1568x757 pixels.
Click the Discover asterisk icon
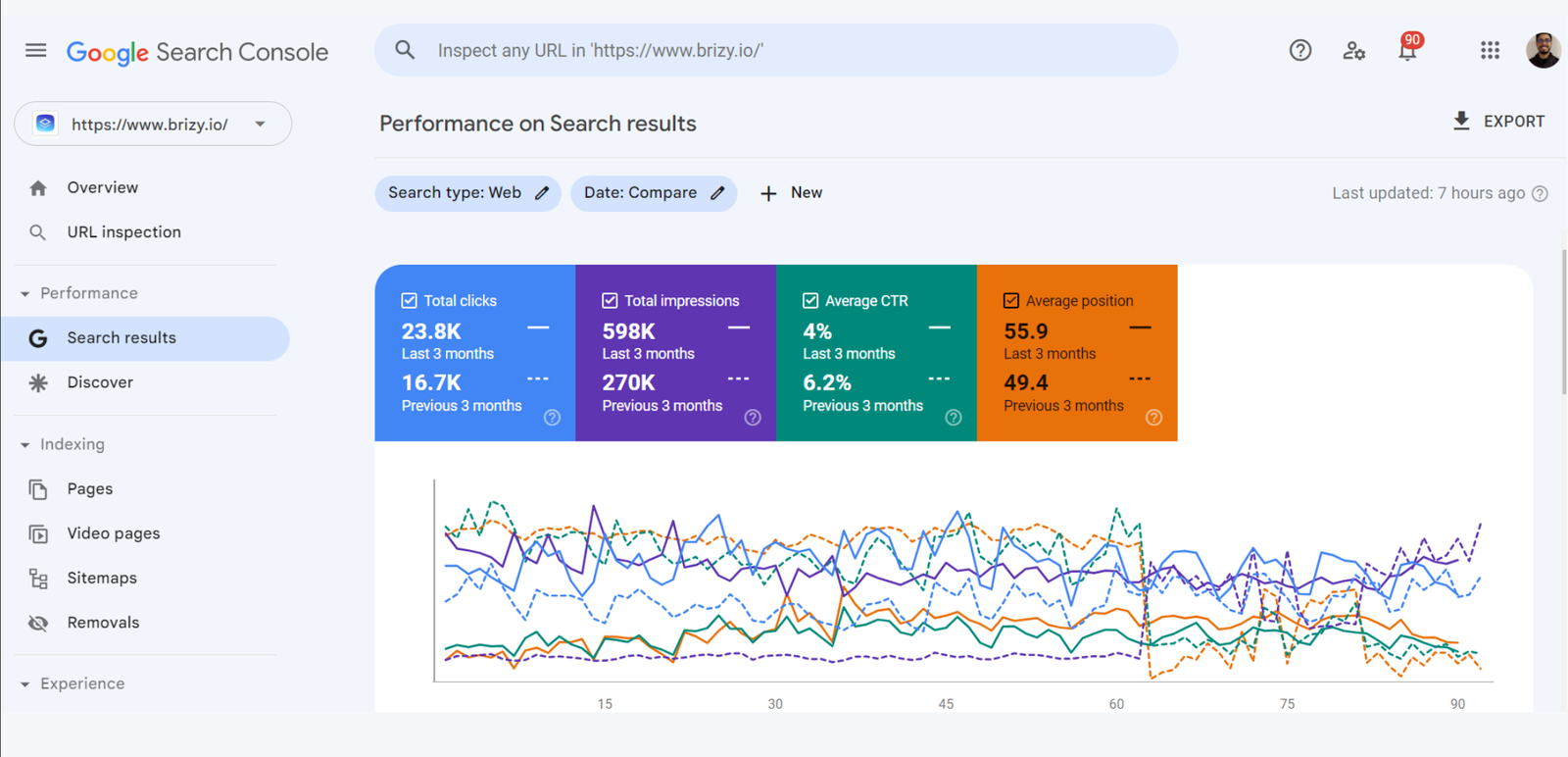(x=38, y=382)
